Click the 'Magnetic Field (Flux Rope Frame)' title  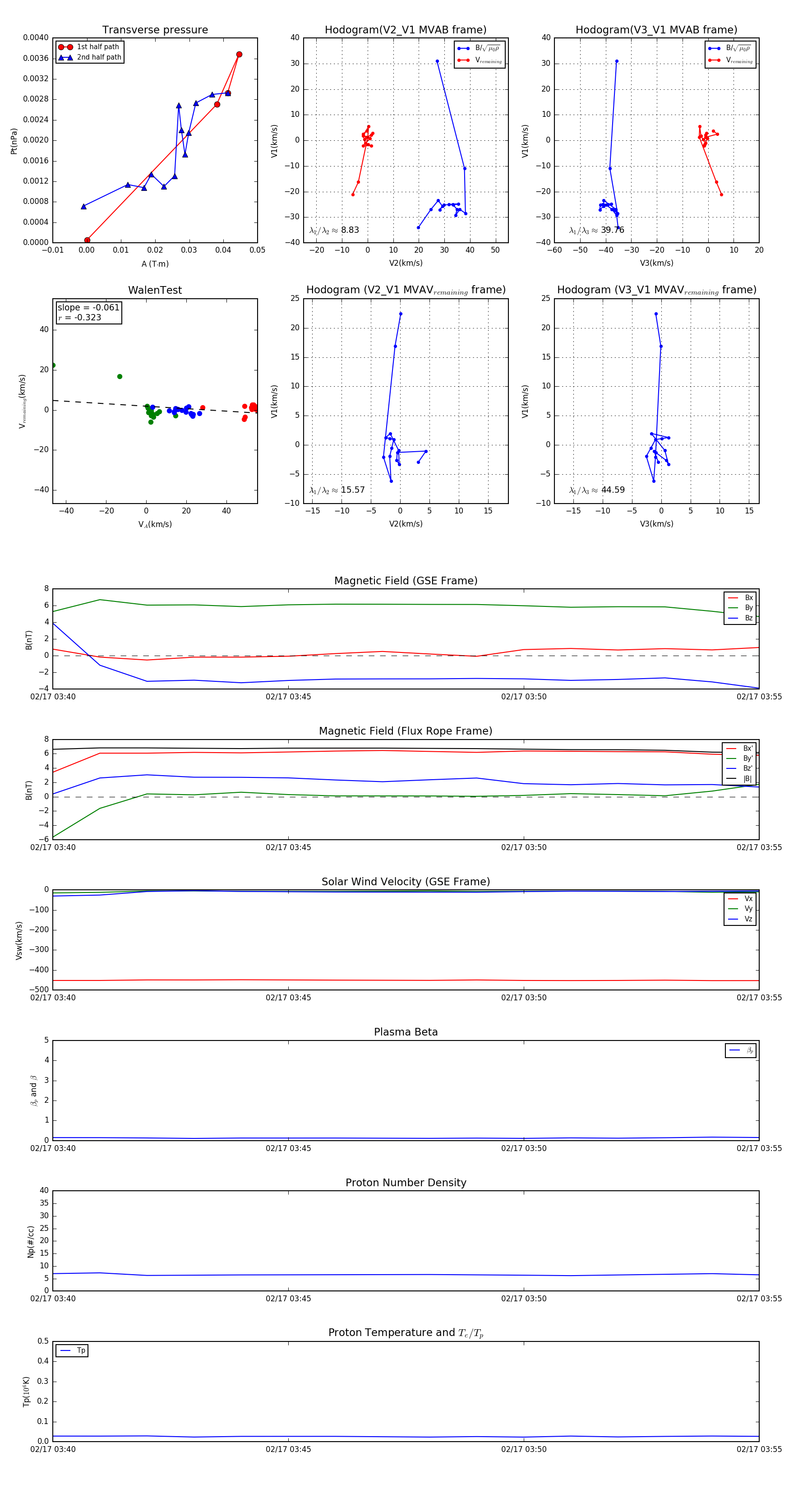pos(406,731)
